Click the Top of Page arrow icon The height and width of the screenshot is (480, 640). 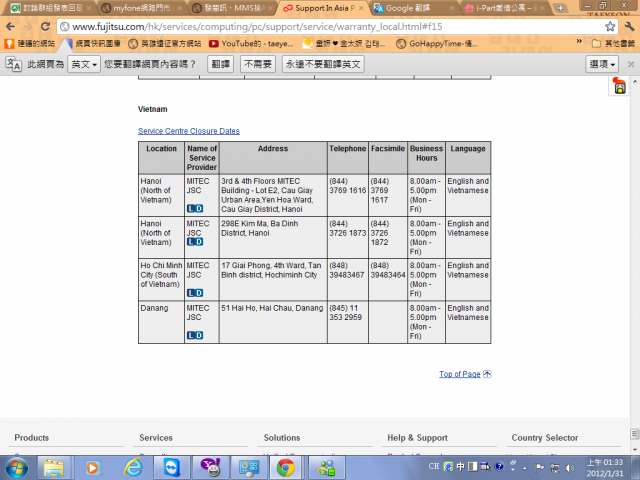487,374
